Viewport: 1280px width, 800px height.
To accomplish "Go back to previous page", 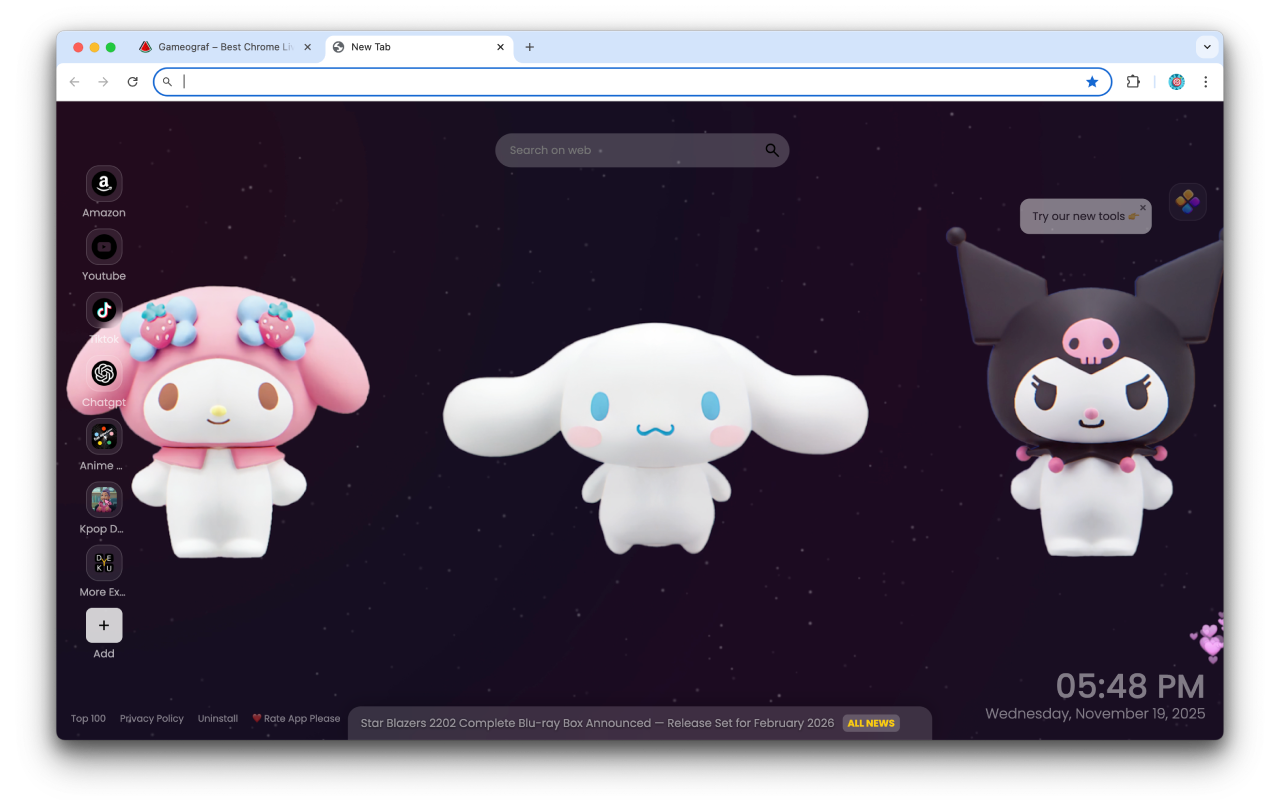I will click(x=74, y=82).
